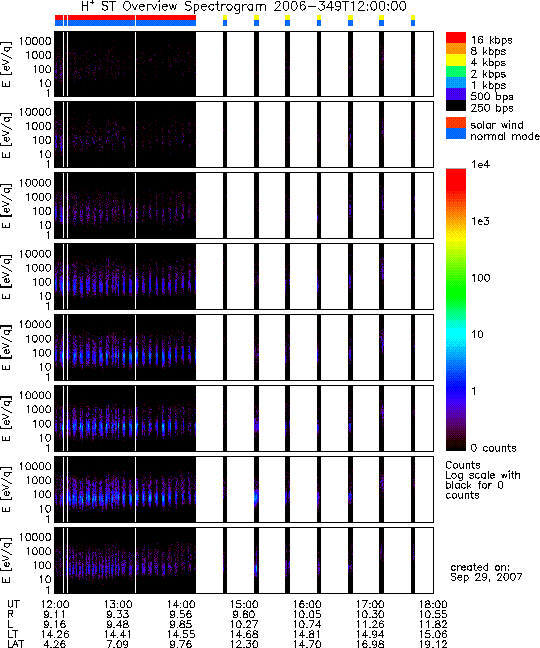Select the green 2 kbps legend swatch
The height and width of the screenshot is (648, 540).
tap(456, 72)
